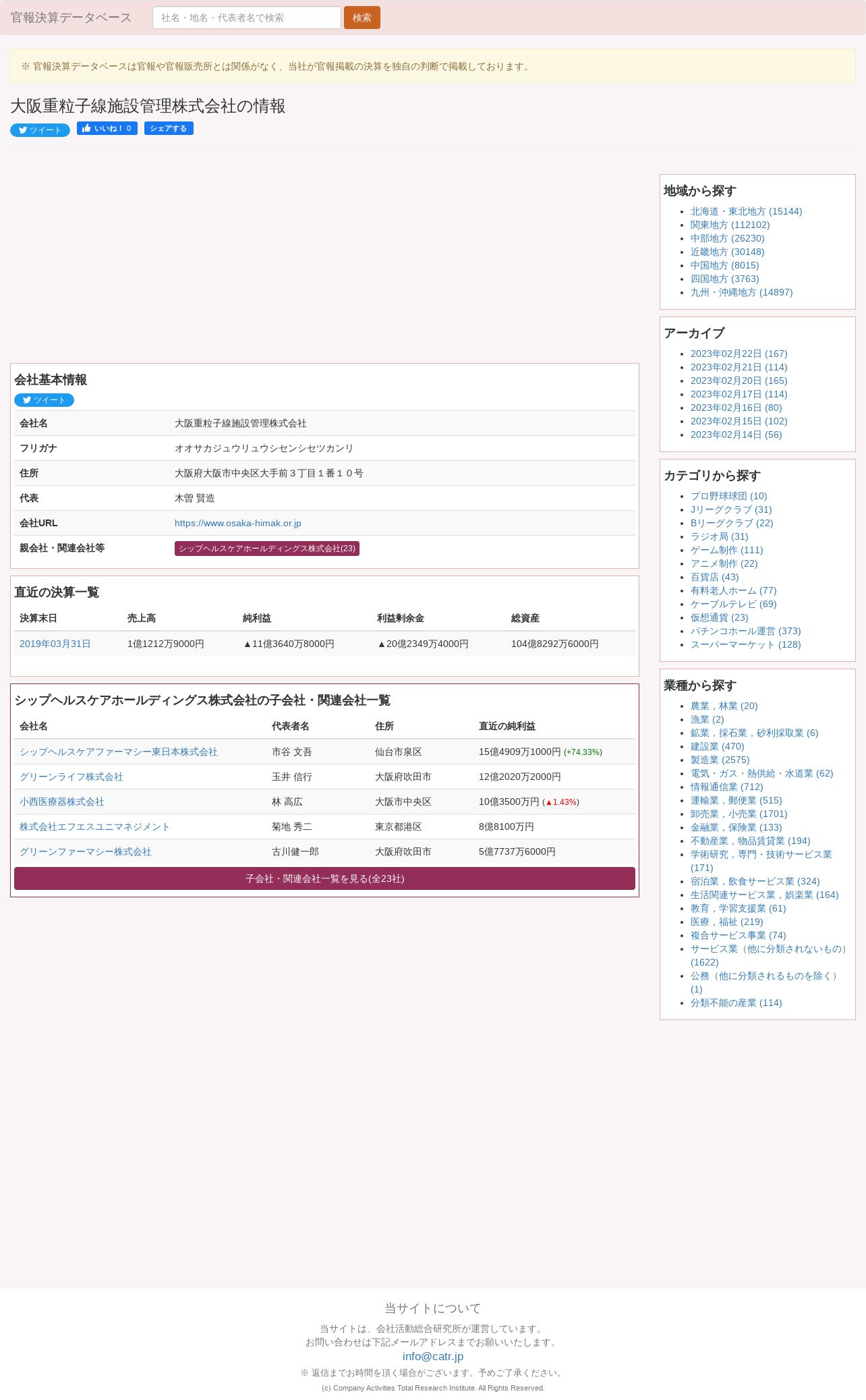
Task: Open シップヘルスケアファーマシー東日本株式会社 link
Action: (119, 752)
